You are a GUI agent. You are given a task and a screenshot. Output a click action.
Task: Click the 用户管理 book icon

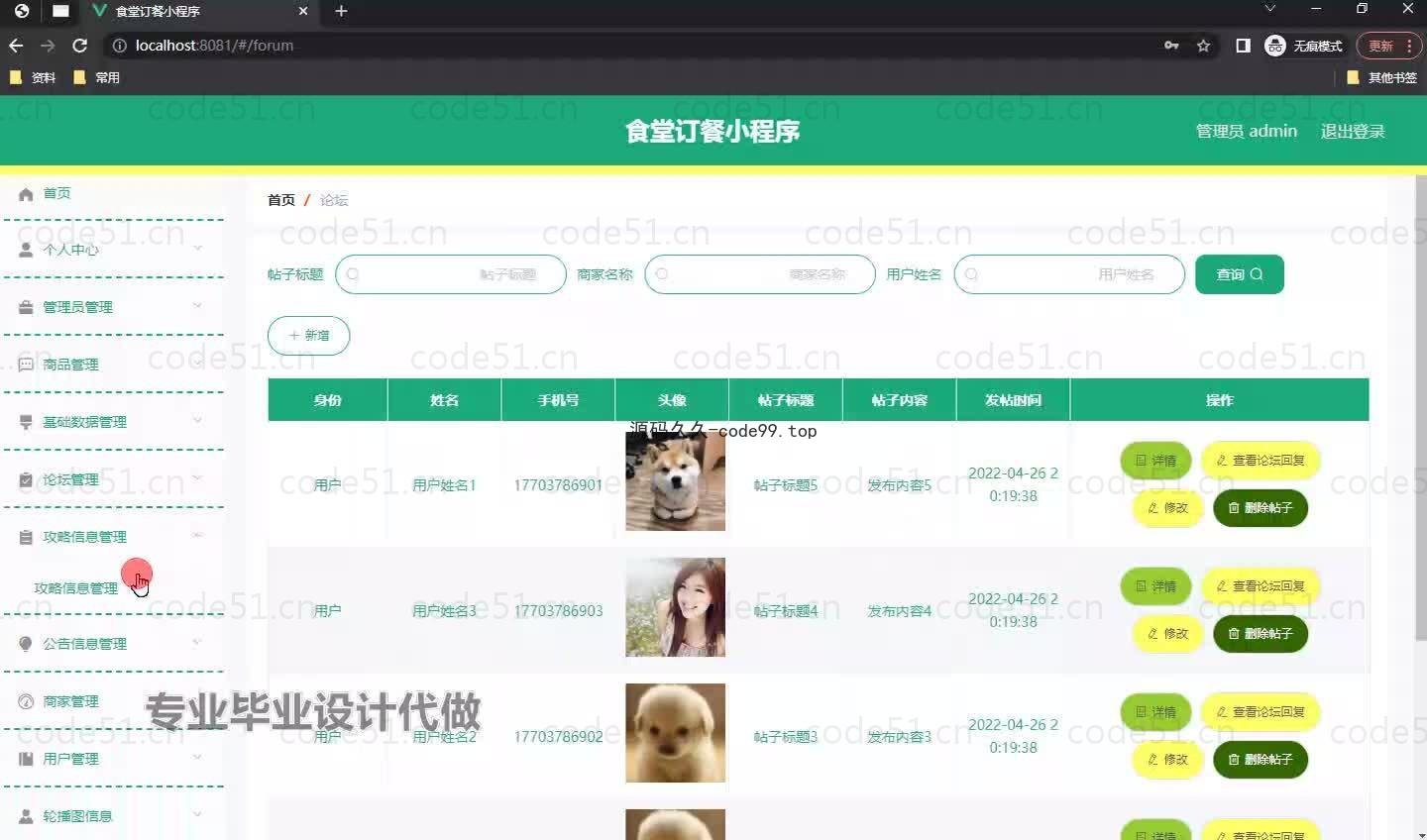26,759
